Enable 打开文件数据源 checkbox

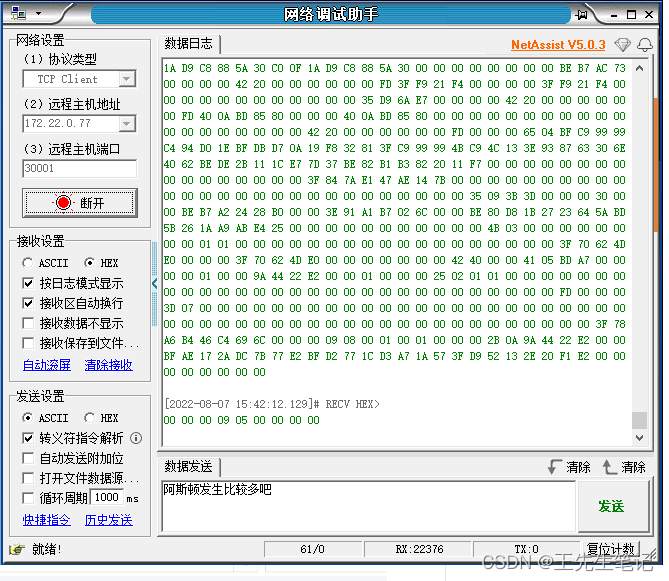point(28,478)
